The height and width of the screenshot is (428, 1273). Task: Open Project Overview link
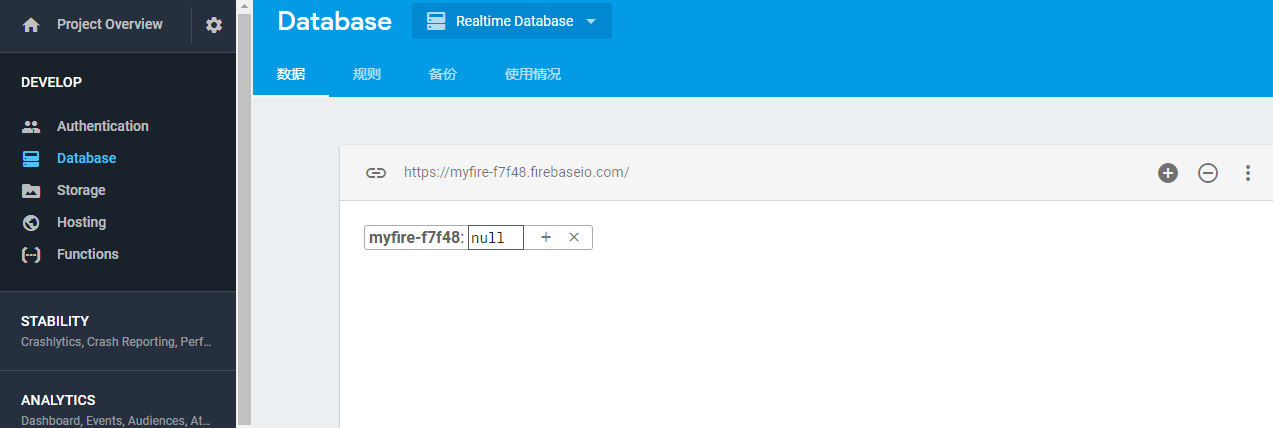(x=110, y=24)
